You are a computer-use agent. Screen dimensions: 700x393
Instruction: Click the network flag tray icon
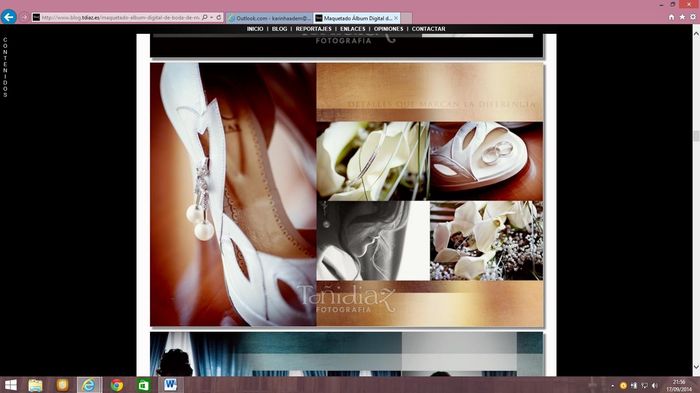pos(634,386)
